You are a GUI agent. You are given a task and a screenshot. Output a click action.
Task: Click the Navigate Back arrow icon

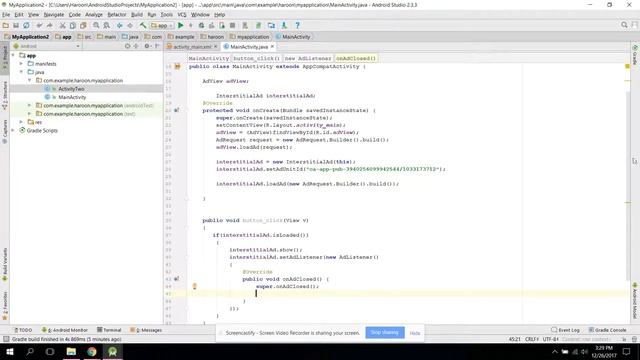tap(120, 25)
